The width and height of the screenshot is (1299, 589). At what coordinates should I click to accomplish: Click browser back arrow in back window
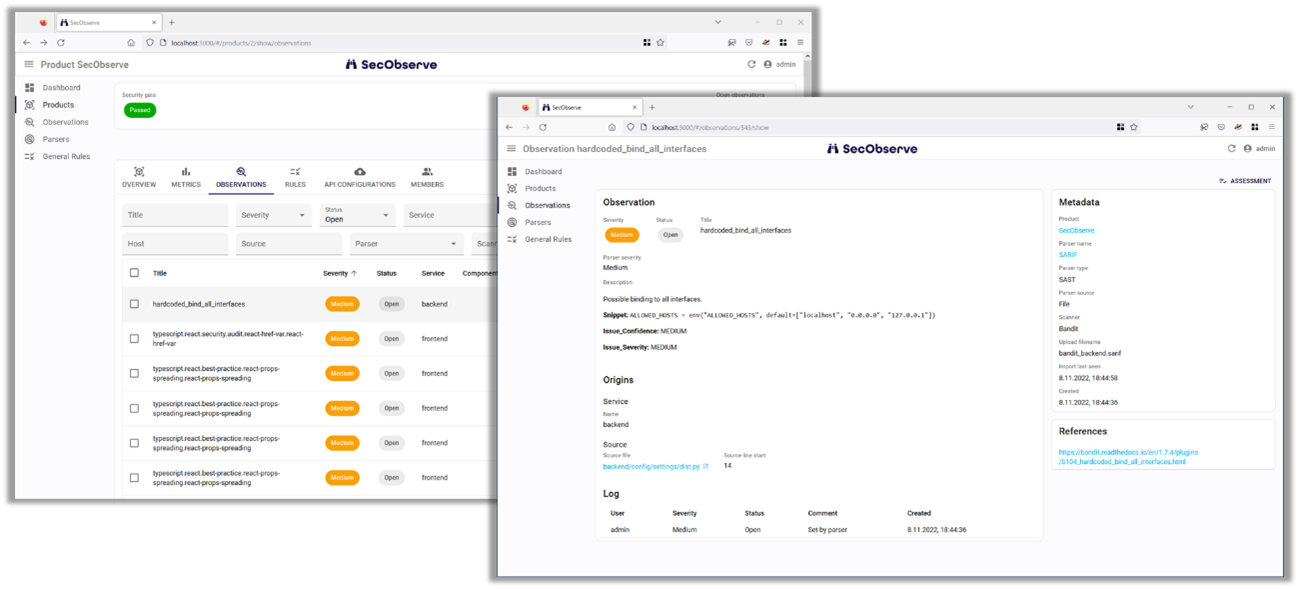click(26, 43)
